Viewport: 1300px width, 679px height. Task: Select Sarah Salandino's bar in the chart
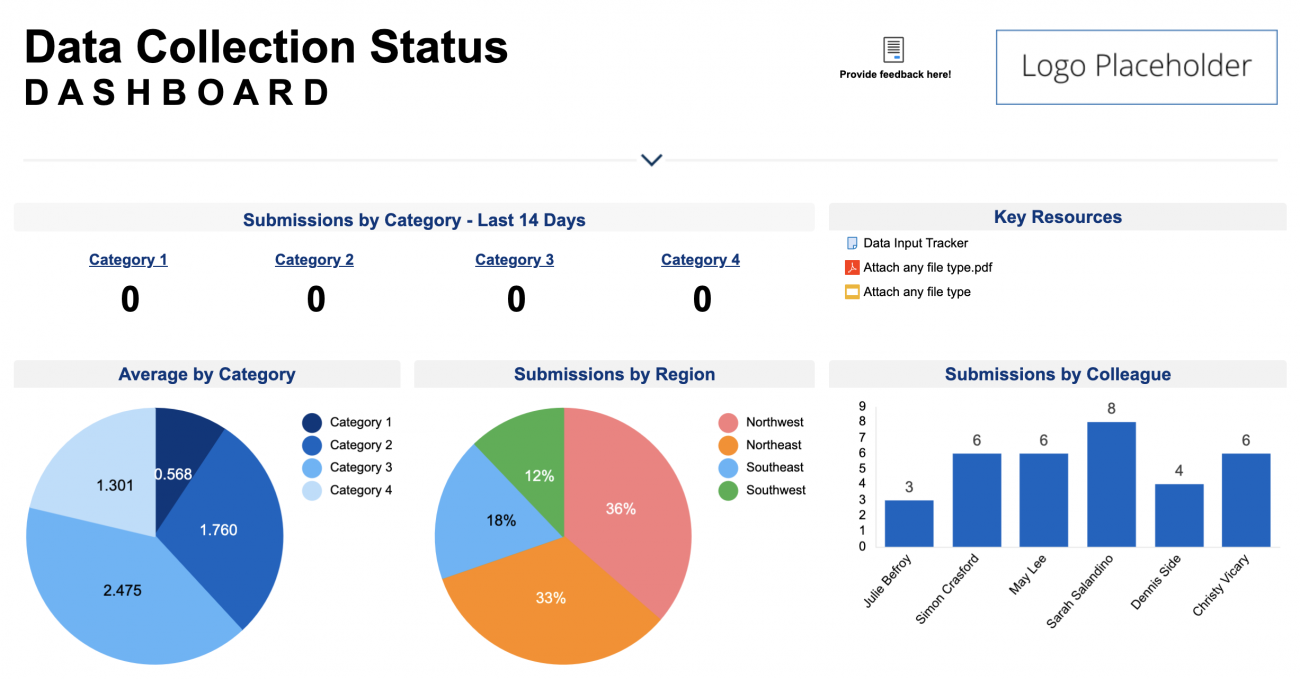click(1111, 480)
